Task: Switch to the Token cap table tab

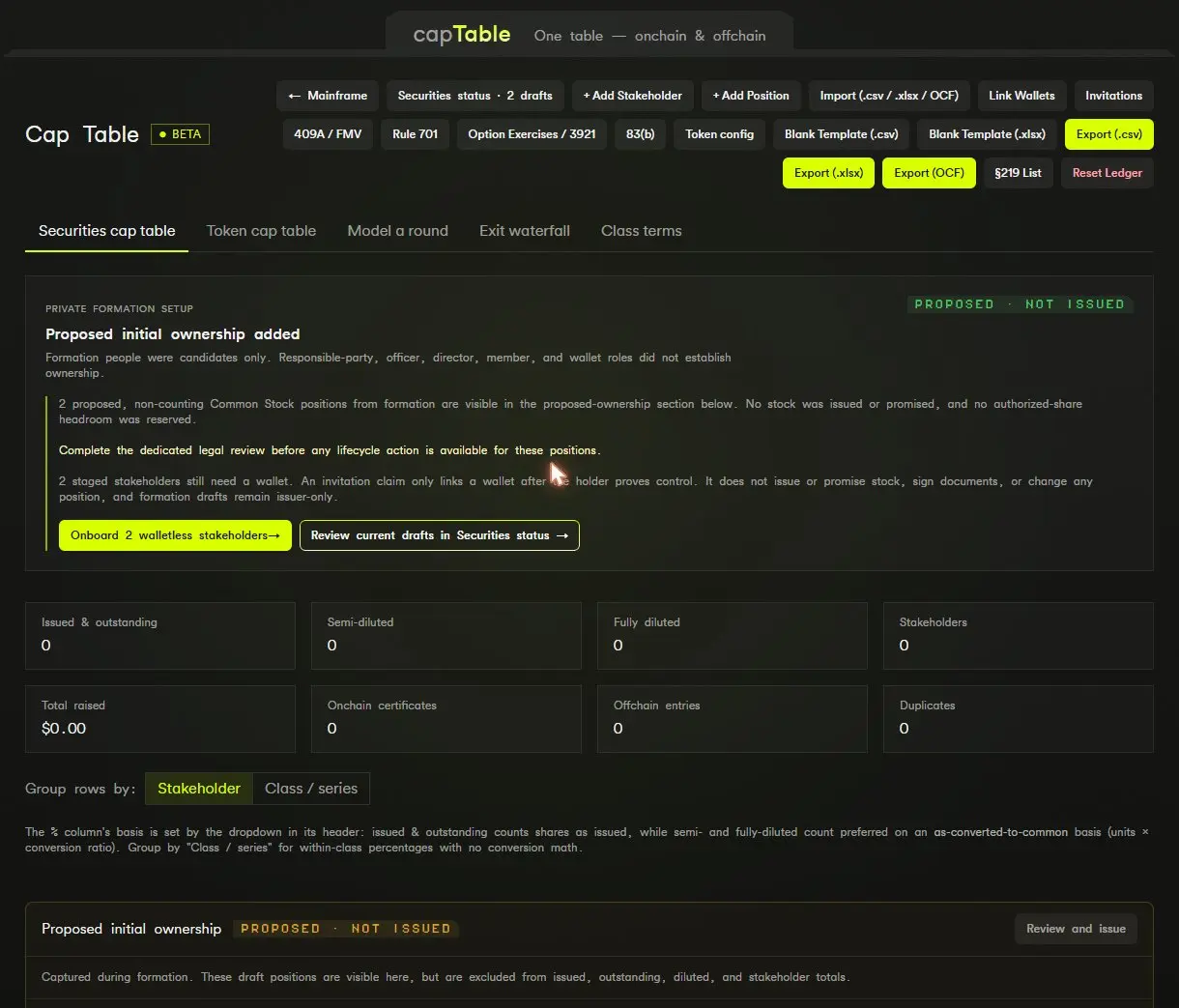Action: point(261,231)
